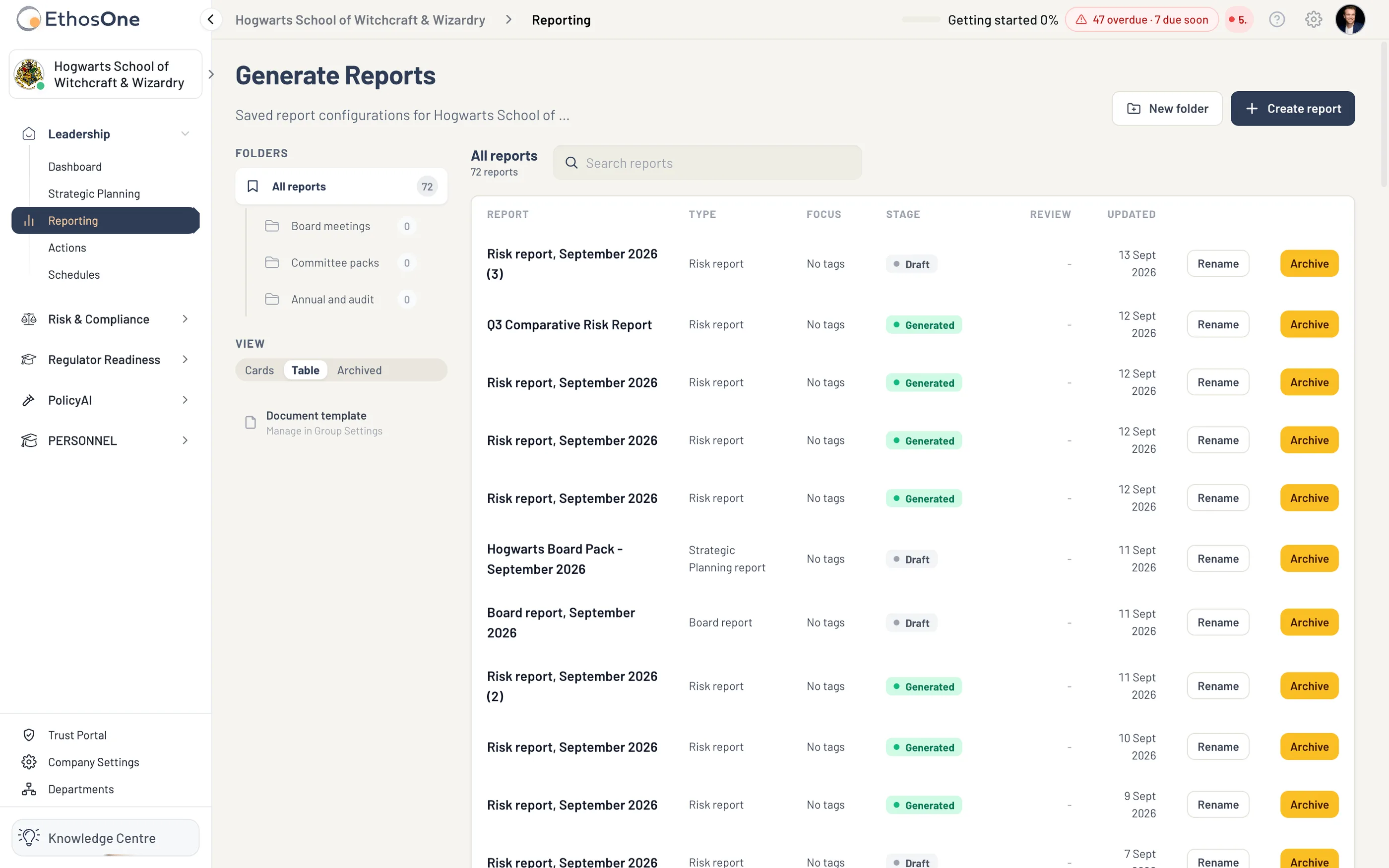Show the Archived view
Viewport: 1389px width, 868px height.
point(359,371)
